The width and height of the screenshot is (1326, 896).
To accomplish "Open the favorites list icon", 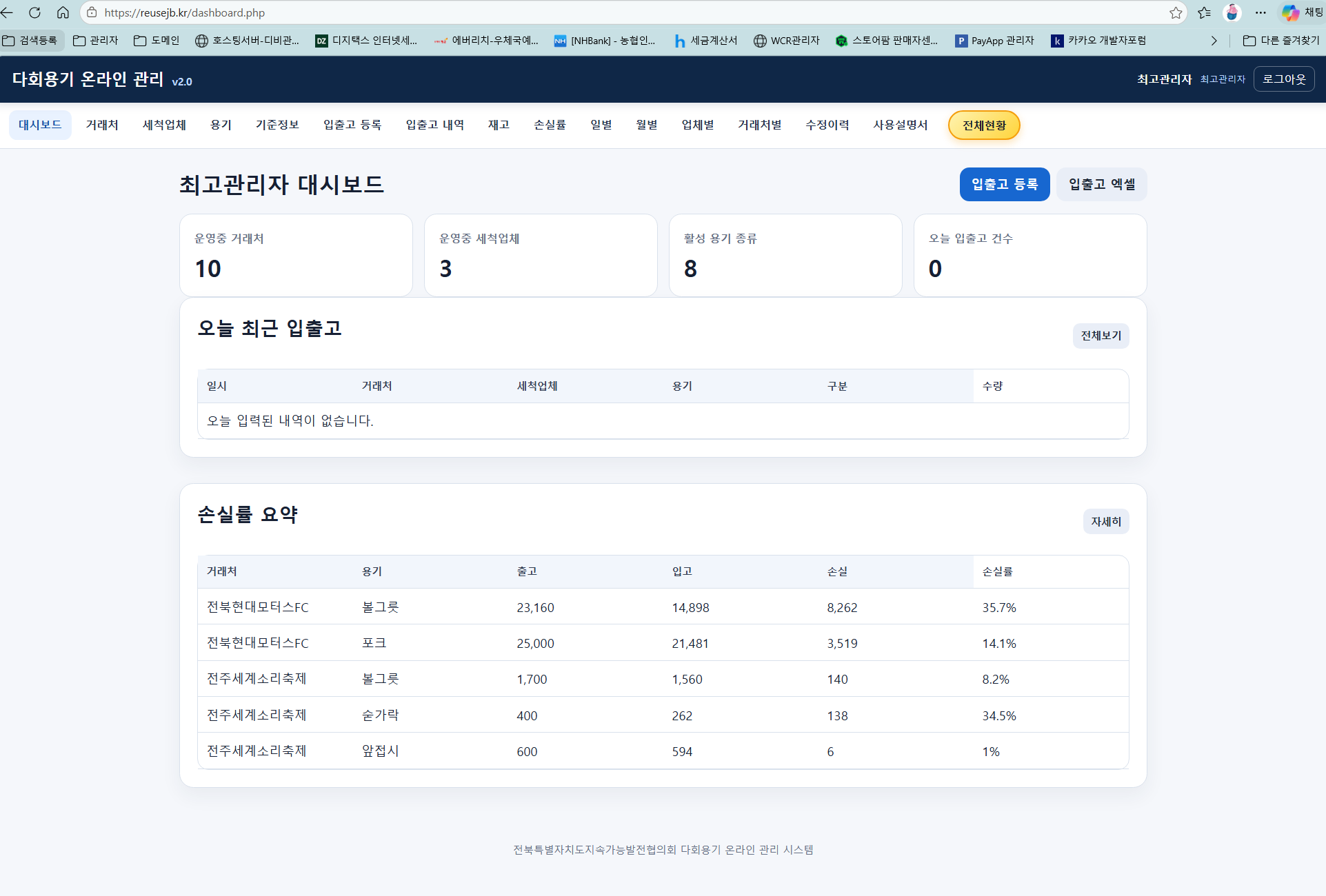I will pyautogui.click(x=1204, y=12).
